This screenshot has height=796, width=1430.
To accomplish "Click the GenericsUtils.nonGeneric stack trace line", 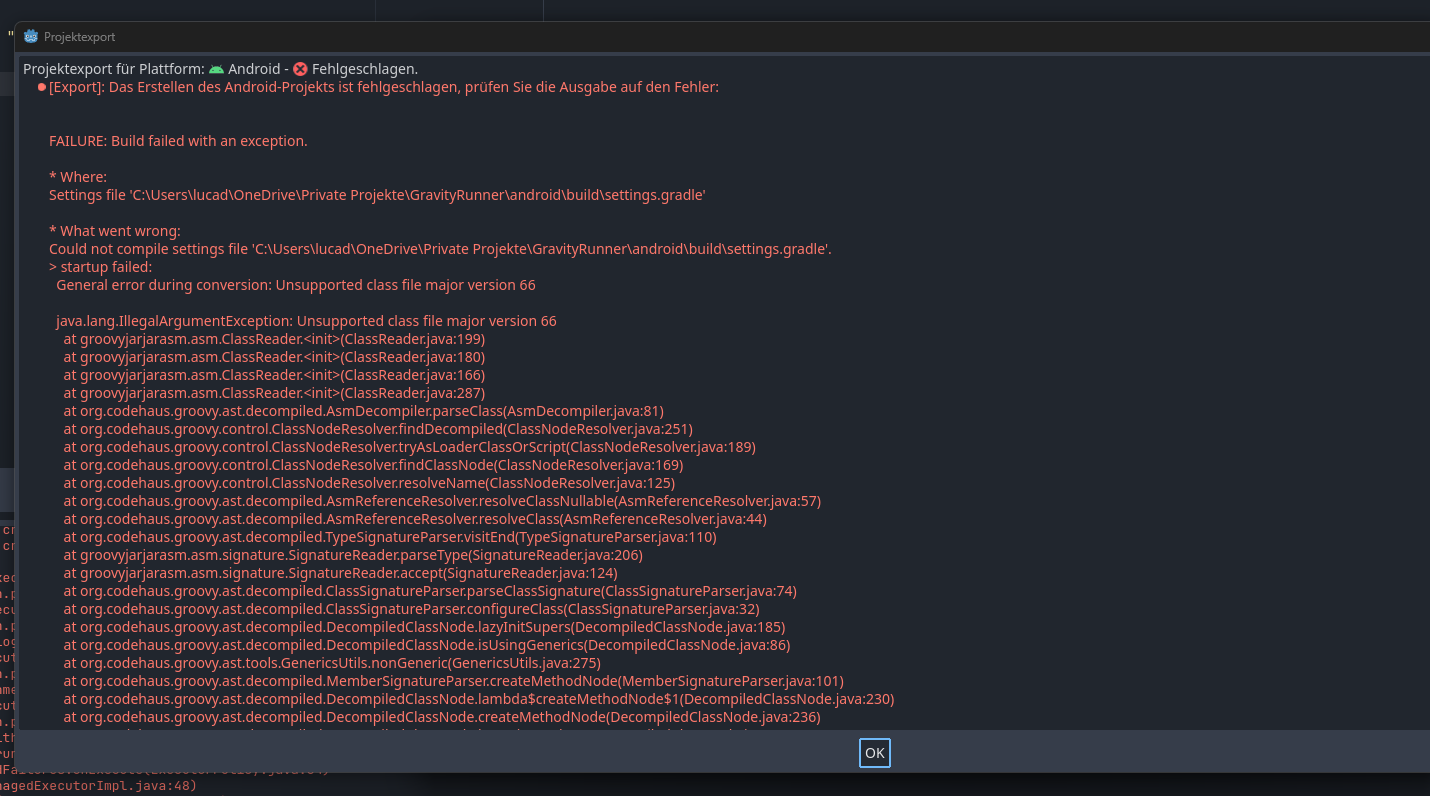I will [x=332, y=663].
